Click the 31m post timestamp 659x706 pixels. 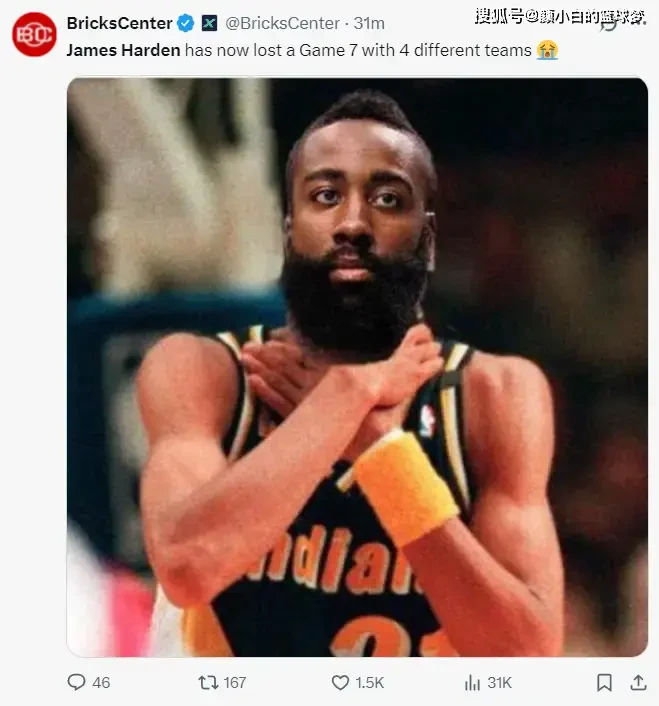369,23
